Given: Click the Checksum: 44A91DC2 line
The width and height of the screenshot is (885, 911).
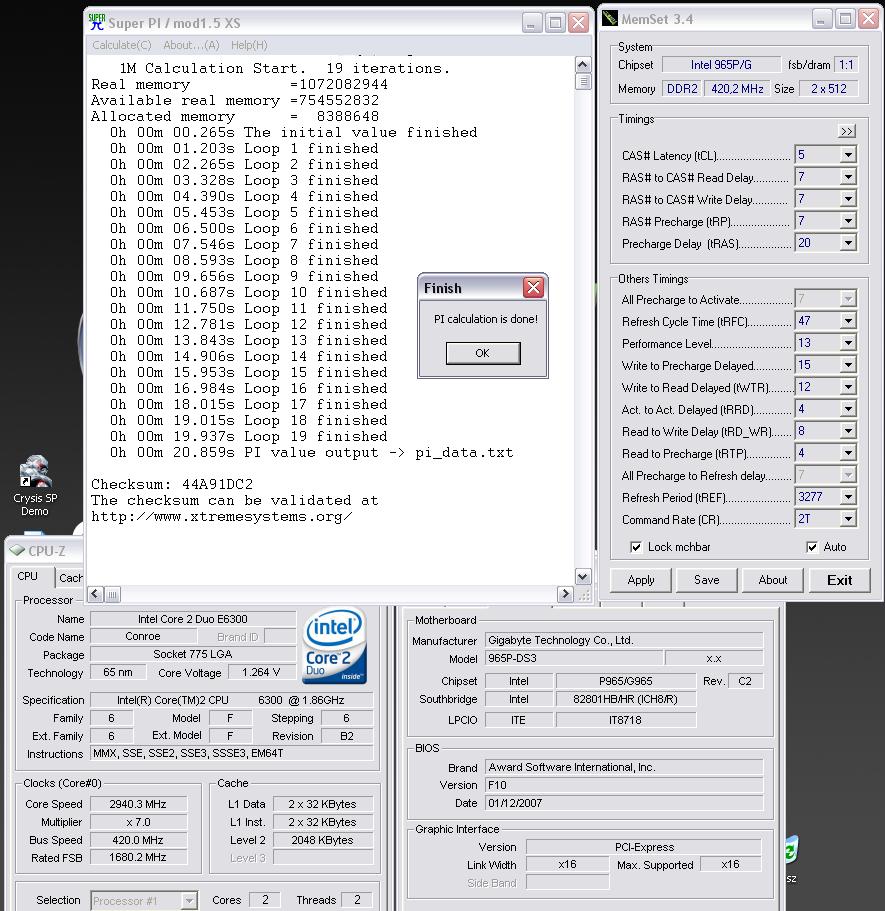Looking at the screenshot, I should pos(172,484).
